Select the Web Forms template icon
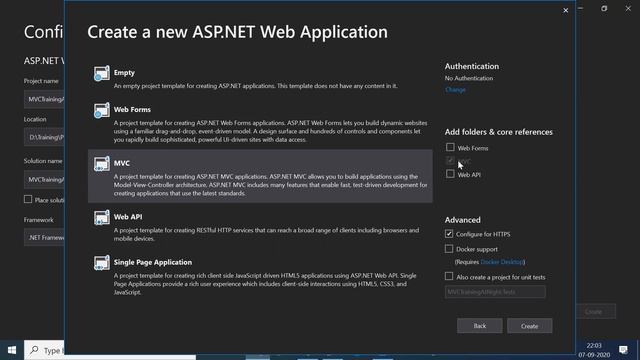 tap(102, 110)
